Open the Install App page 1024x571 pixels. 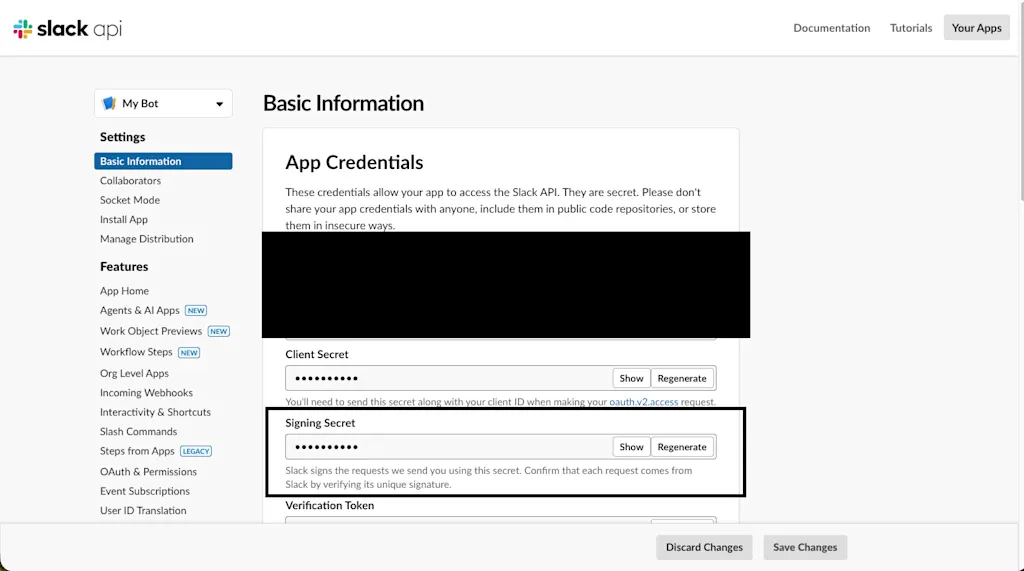point(123,220)
